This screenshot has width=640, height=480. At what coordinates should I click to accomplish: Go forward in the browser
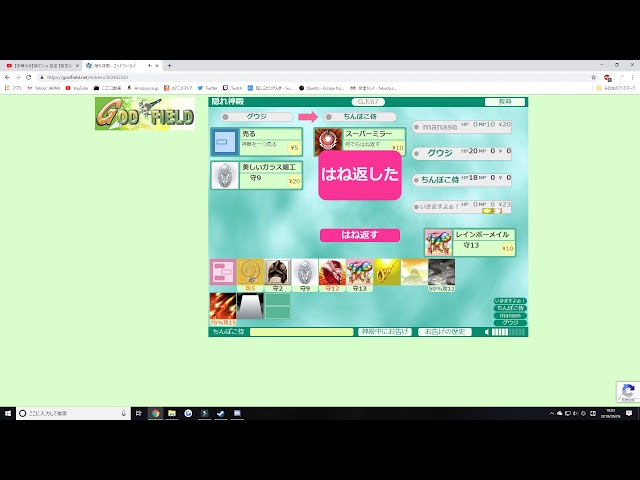[x=18, y=77]
